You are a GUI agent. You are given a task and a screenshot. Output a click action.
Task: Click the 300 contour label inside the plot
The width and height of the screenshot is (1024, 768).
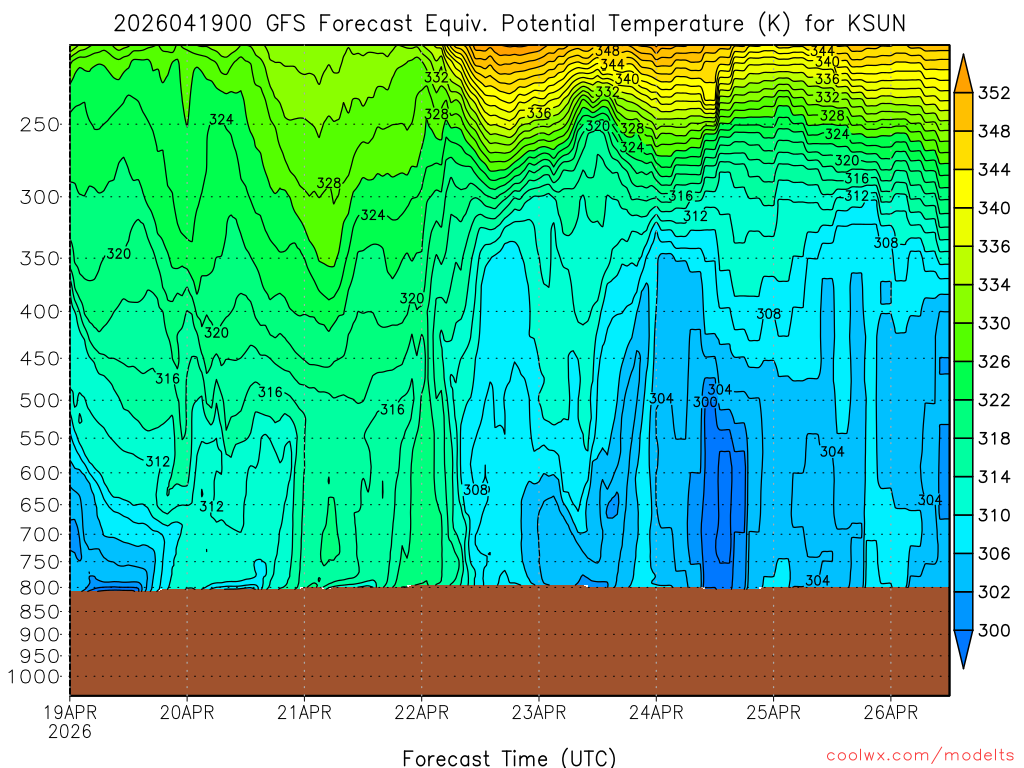705,402
